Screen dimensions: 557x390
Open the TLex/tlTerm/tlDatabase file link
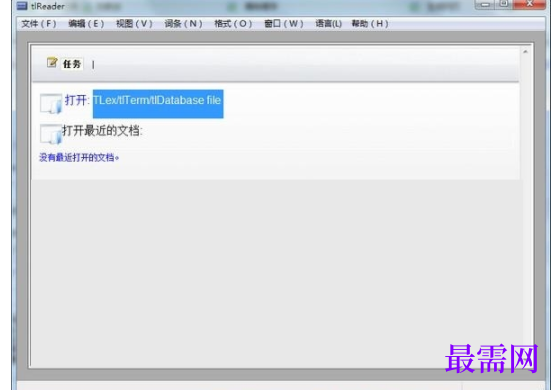point(158,104)
